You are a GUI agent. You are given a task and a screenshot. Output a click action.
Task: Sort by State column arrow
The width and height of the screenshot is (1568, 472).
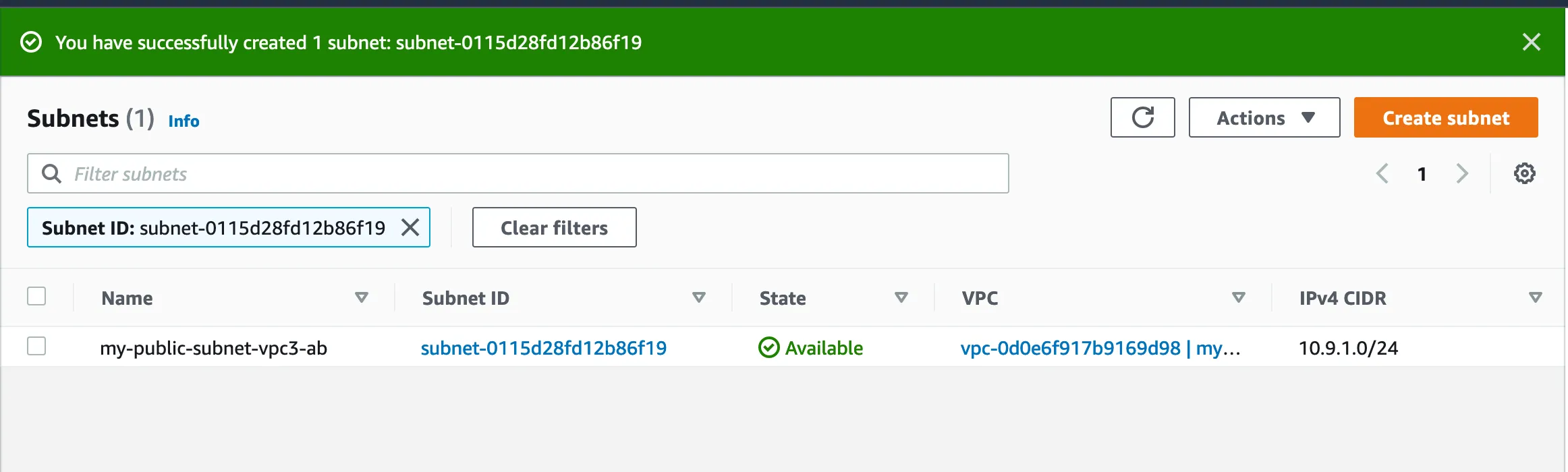901,297
